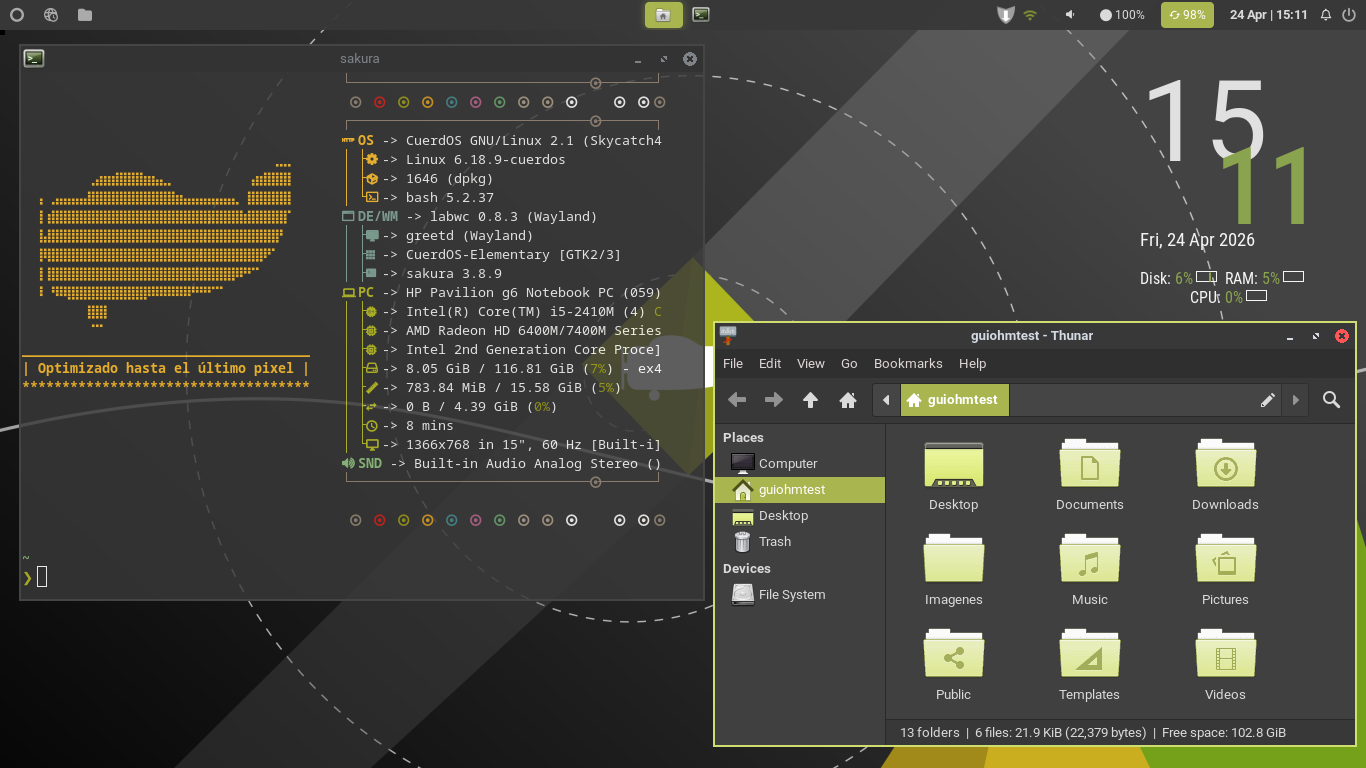The image size is (1366, 768).
Task: Click the terminal line "bash 5.2.37"
Action: click(x=450, y=198)
